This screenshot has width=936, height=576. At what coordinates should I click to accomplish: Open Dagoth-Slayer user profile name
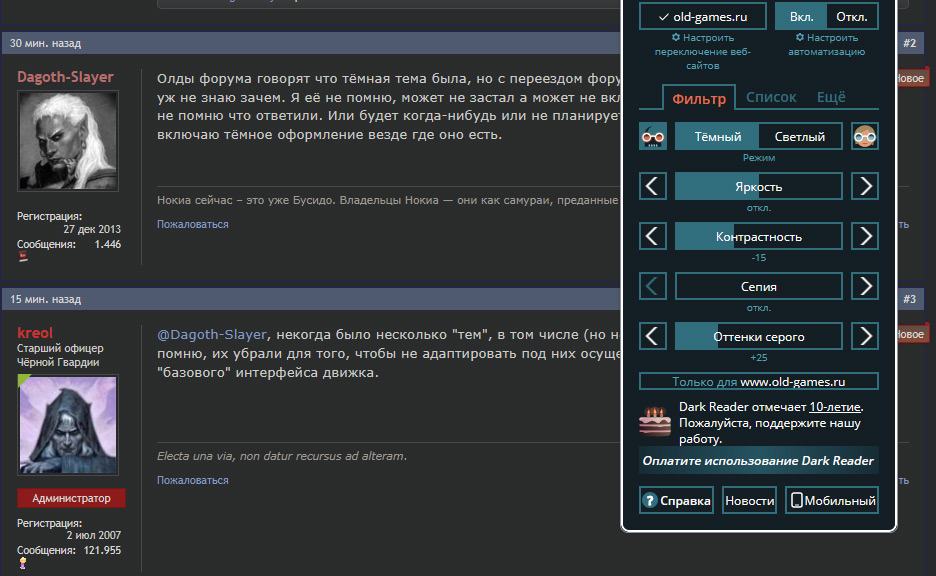65,77
